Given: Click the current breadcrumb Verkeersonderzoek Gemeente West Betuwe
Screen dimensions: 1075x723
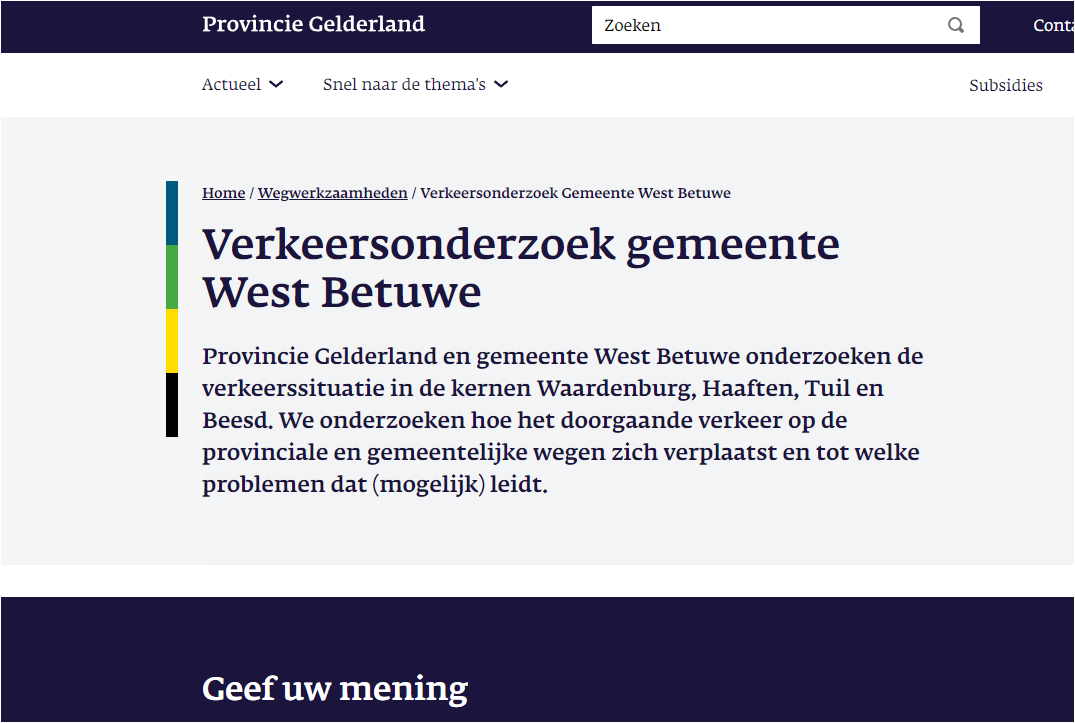Looking at the screenshot, I should point(575,193).
